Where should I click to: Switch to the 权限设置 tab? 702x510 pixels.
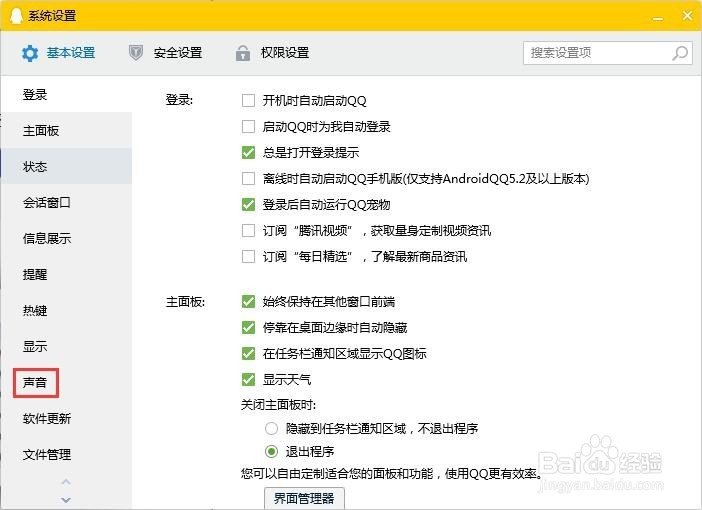tap(272, 53)
